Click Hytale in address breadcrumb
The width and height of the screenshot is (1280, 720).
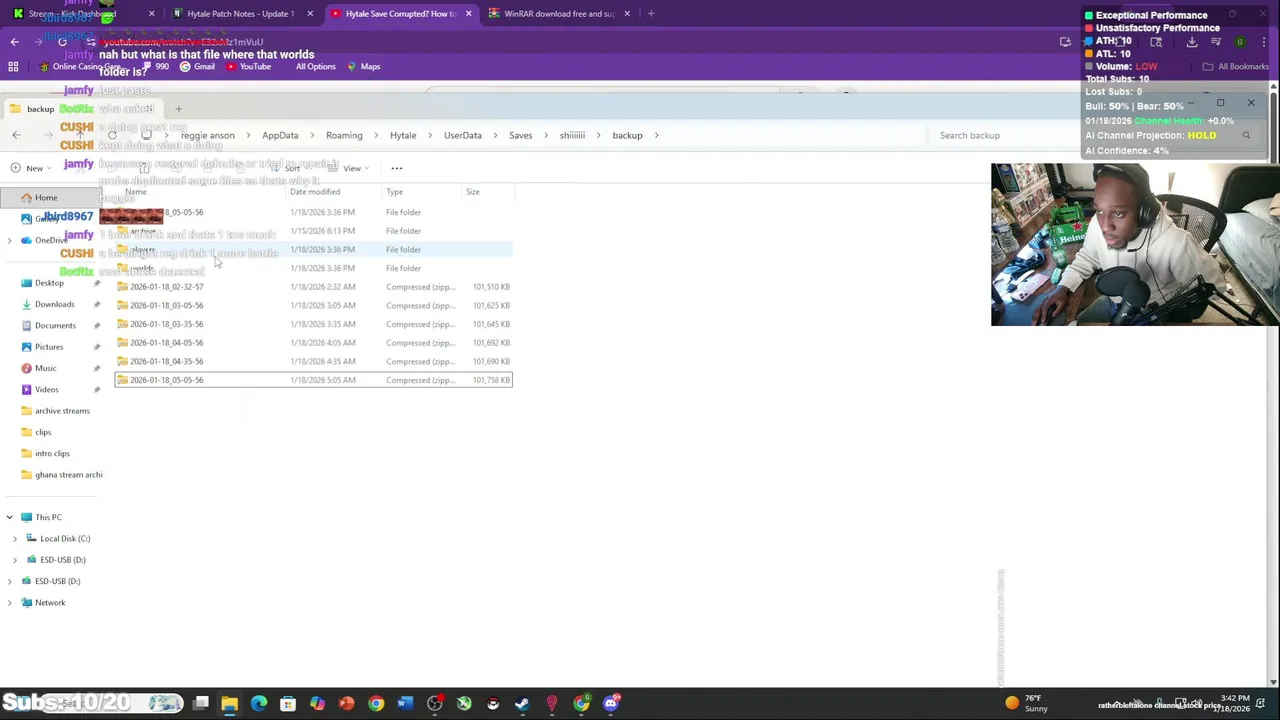point(403,135)
